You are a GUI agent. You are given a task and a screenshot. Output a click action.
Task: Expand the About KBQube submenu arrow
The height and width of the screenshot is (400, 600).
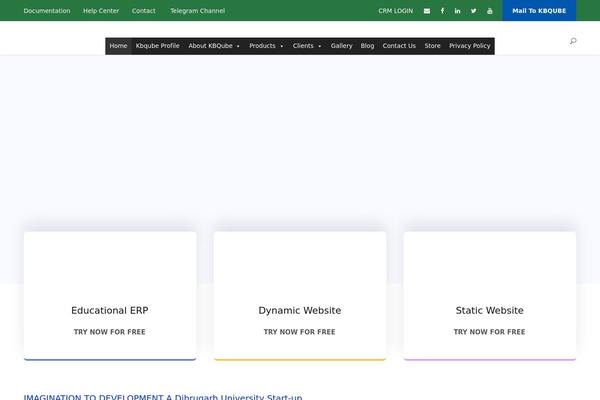tap(238, 46)
